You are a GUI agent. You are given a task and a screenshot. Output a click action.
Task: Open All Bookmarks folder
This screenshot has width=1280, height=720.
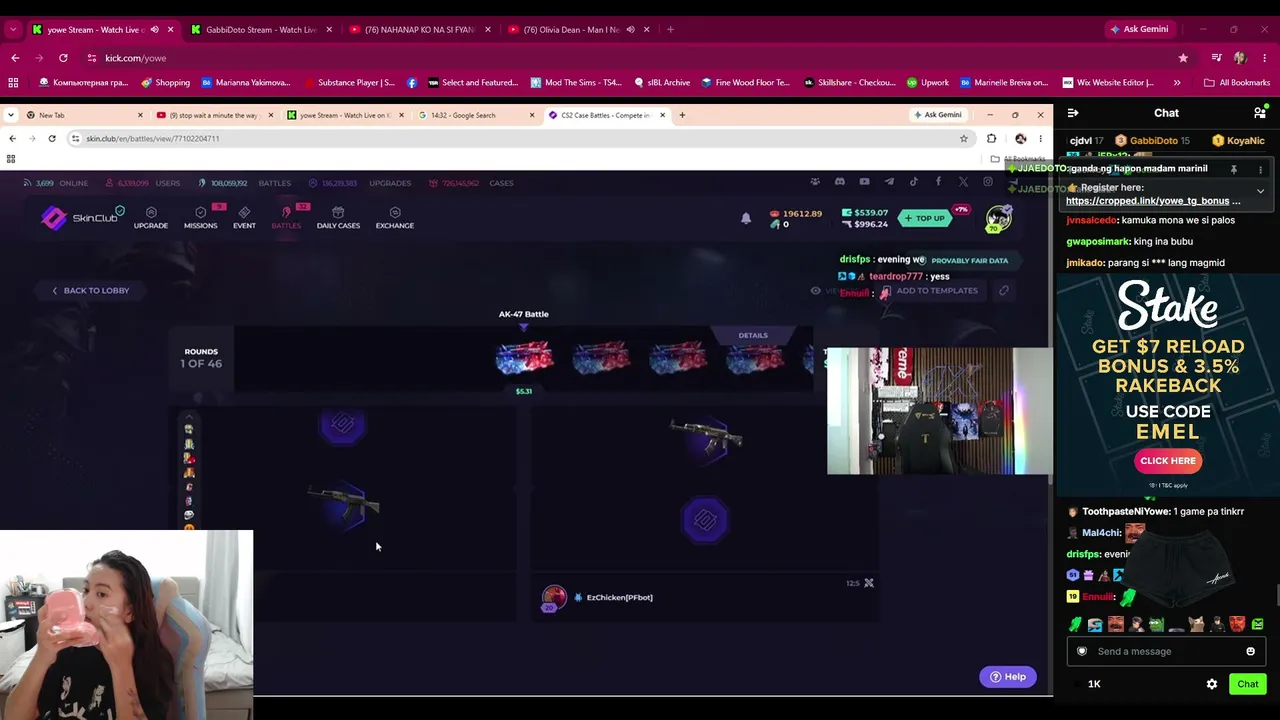click(1237, 82)
